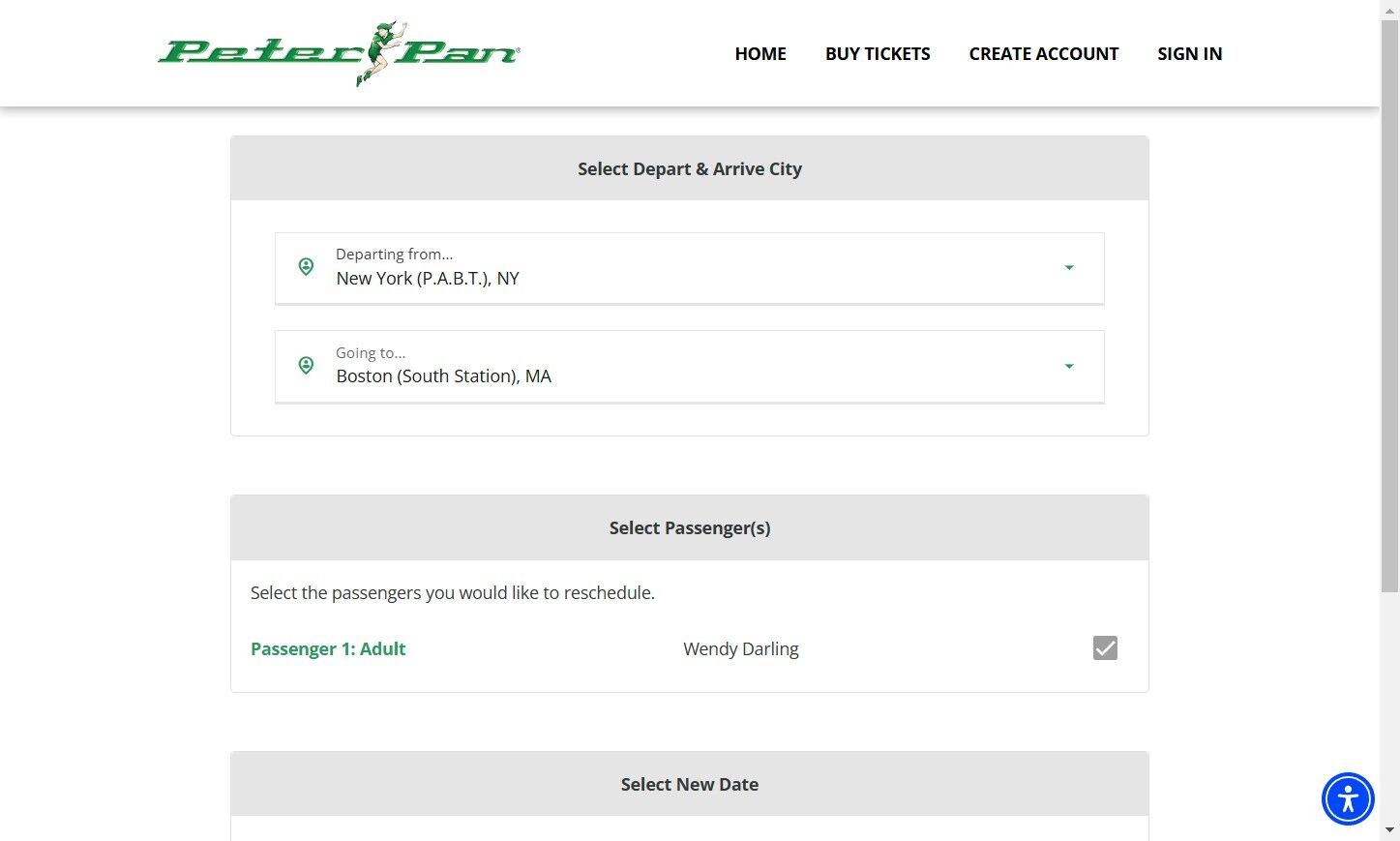Click the scrollbar down arrow
This screenshot has width=1400, height=841.
[x=1389, y=830]
